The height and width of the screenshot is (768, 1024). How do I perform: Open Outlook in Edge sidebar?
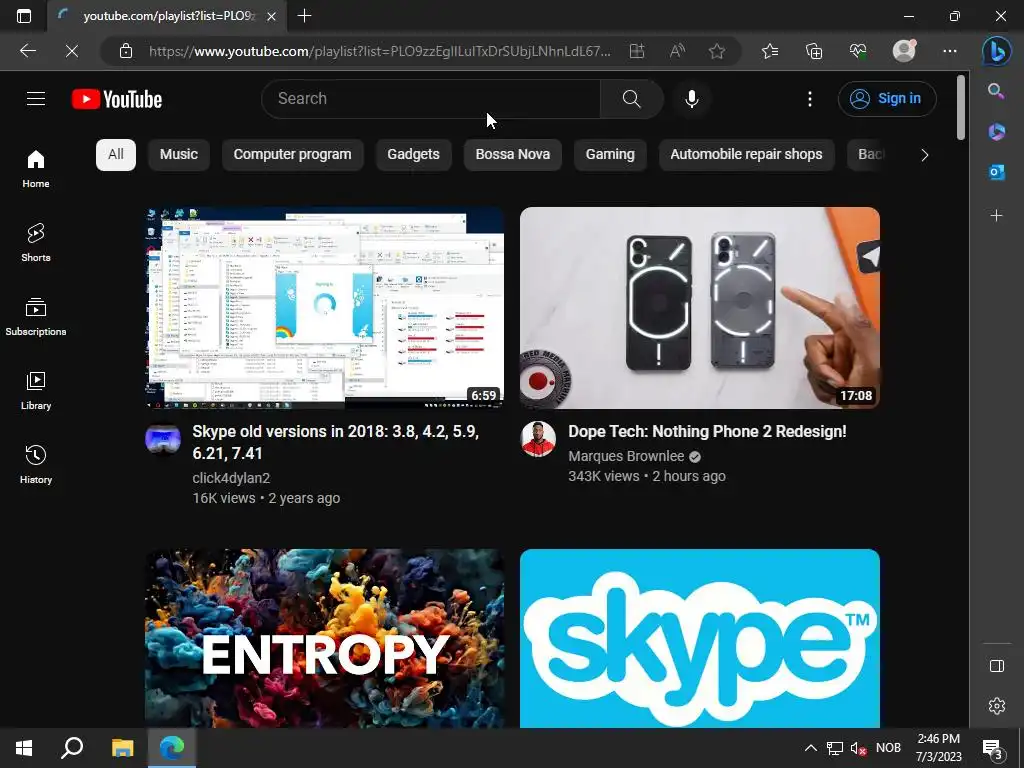coord(996,172)
